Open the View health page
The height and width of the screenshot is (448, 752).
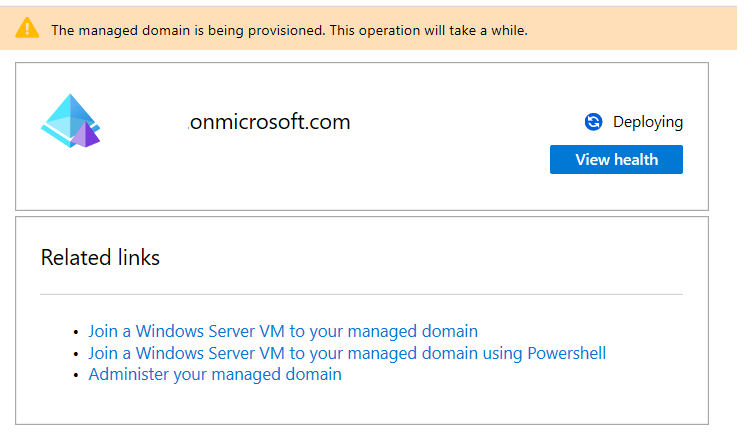616,159
